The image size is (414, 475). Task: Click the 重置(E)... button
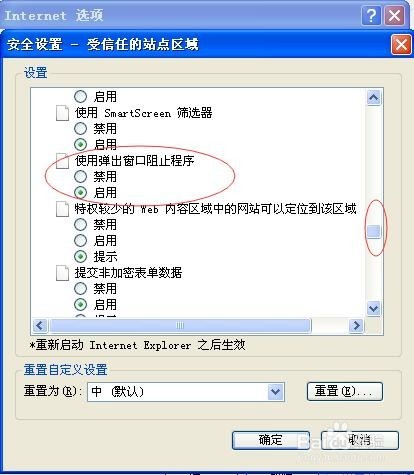pos(345,391)
